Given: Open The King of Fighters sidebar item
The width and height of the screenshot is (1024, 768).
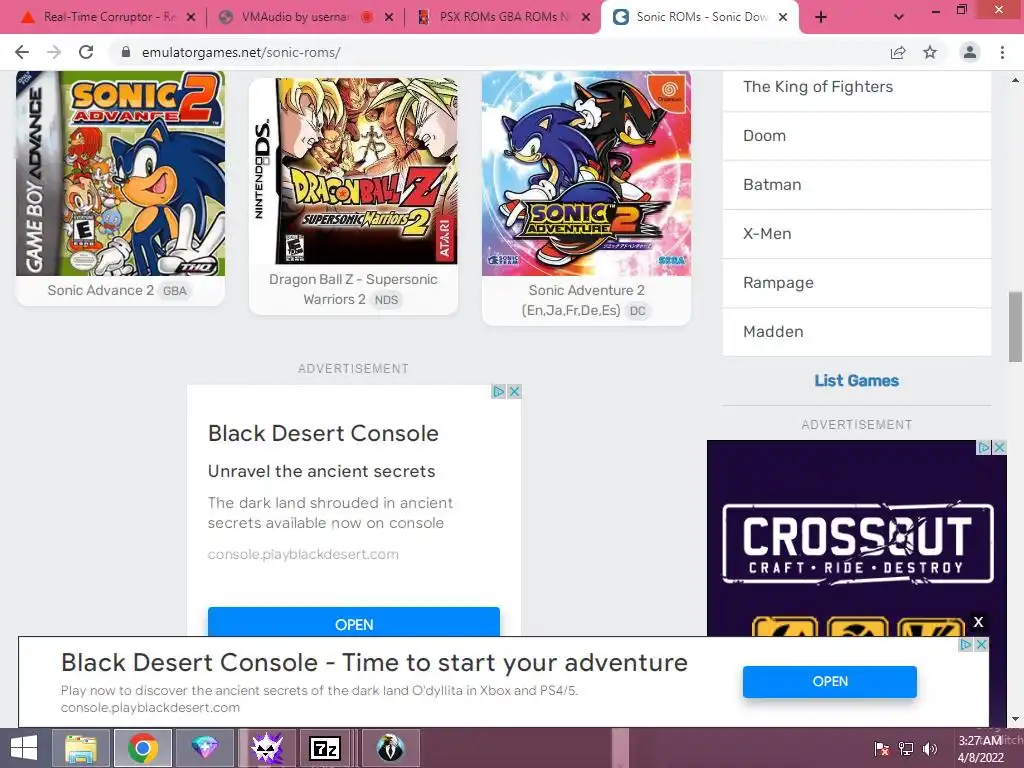Looking at the screenshot, I should 857,87.
